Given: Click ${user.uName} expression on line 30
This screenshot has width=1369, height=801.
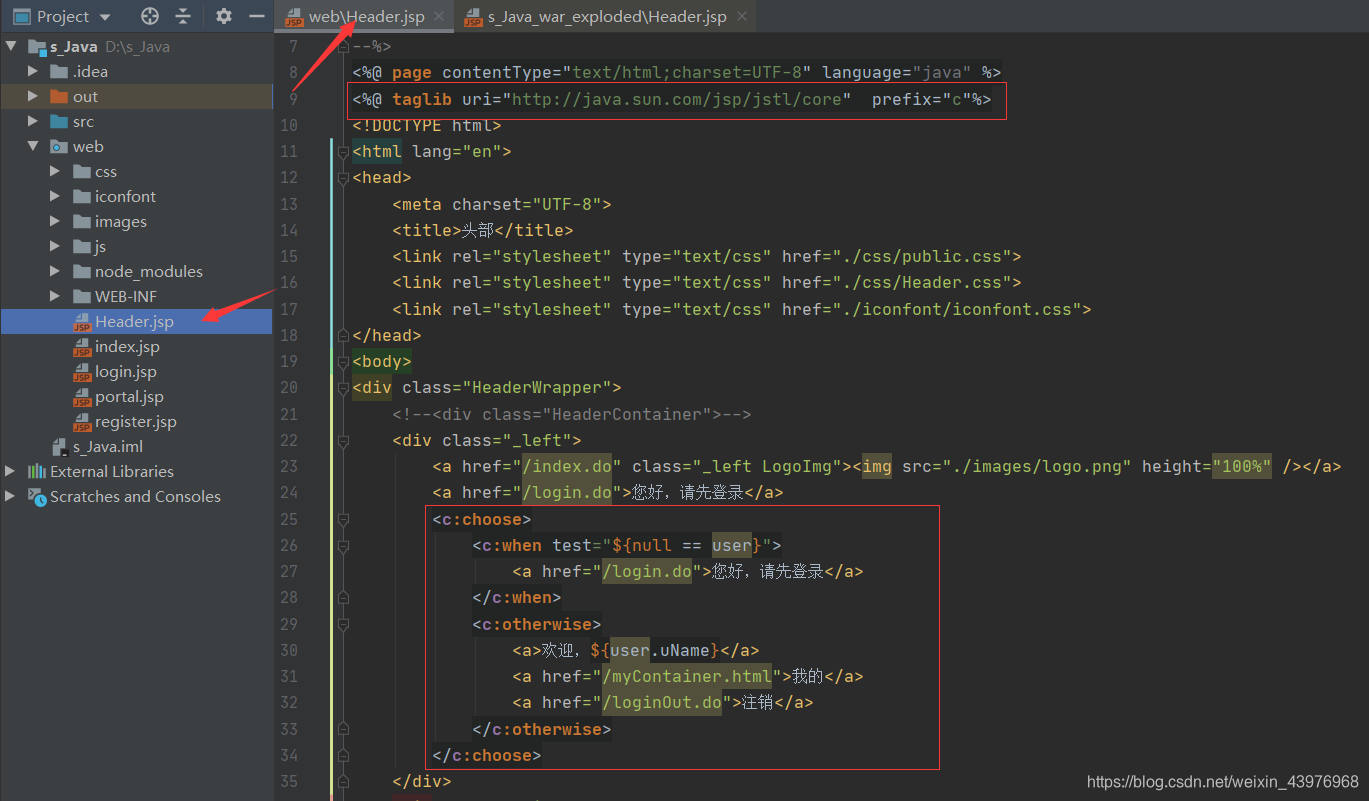Looking at the screenshot, I should tap(655, 651).
